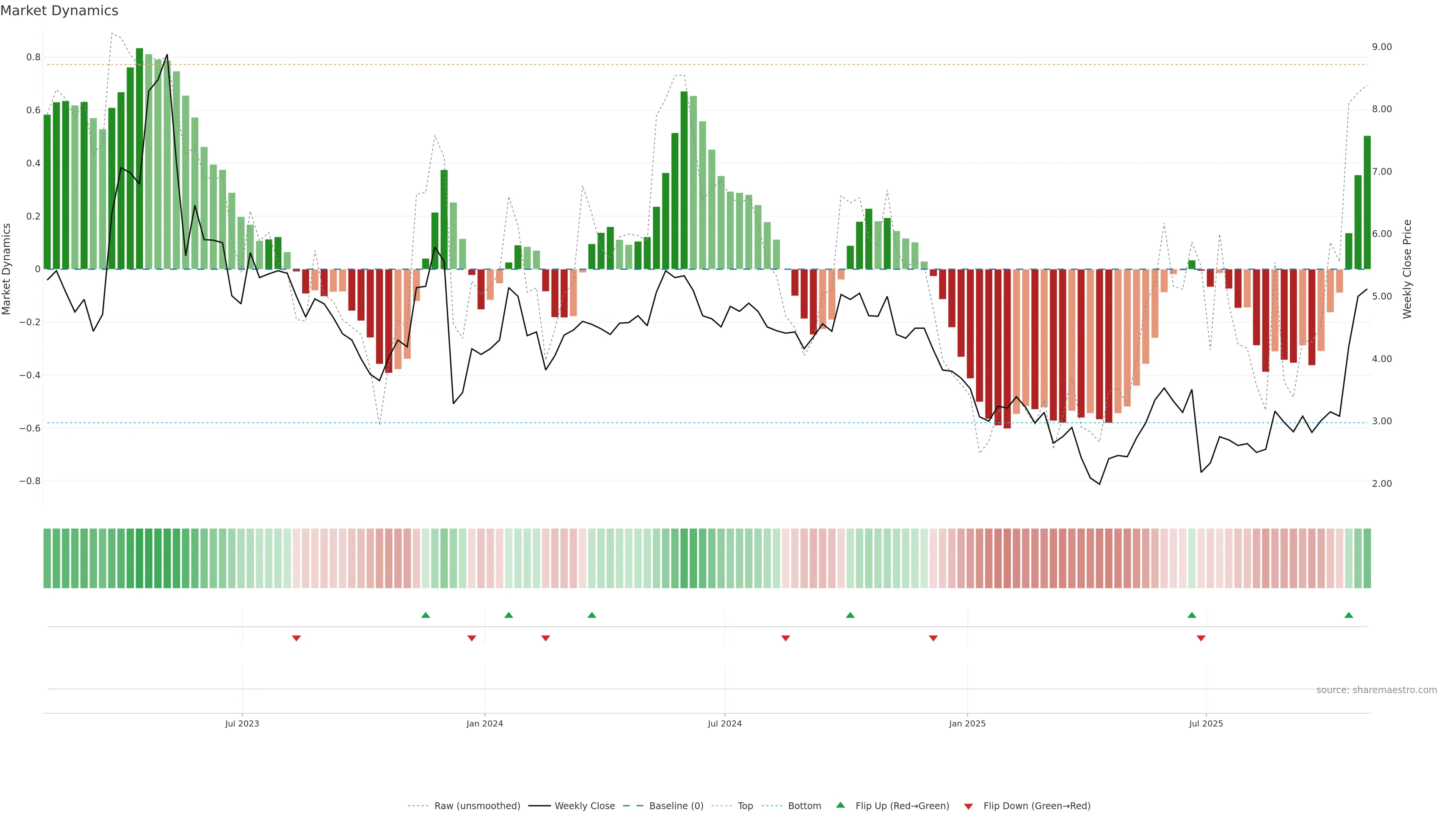Click the first red flip-down triangle after Jul 2023

click(296, 638)
